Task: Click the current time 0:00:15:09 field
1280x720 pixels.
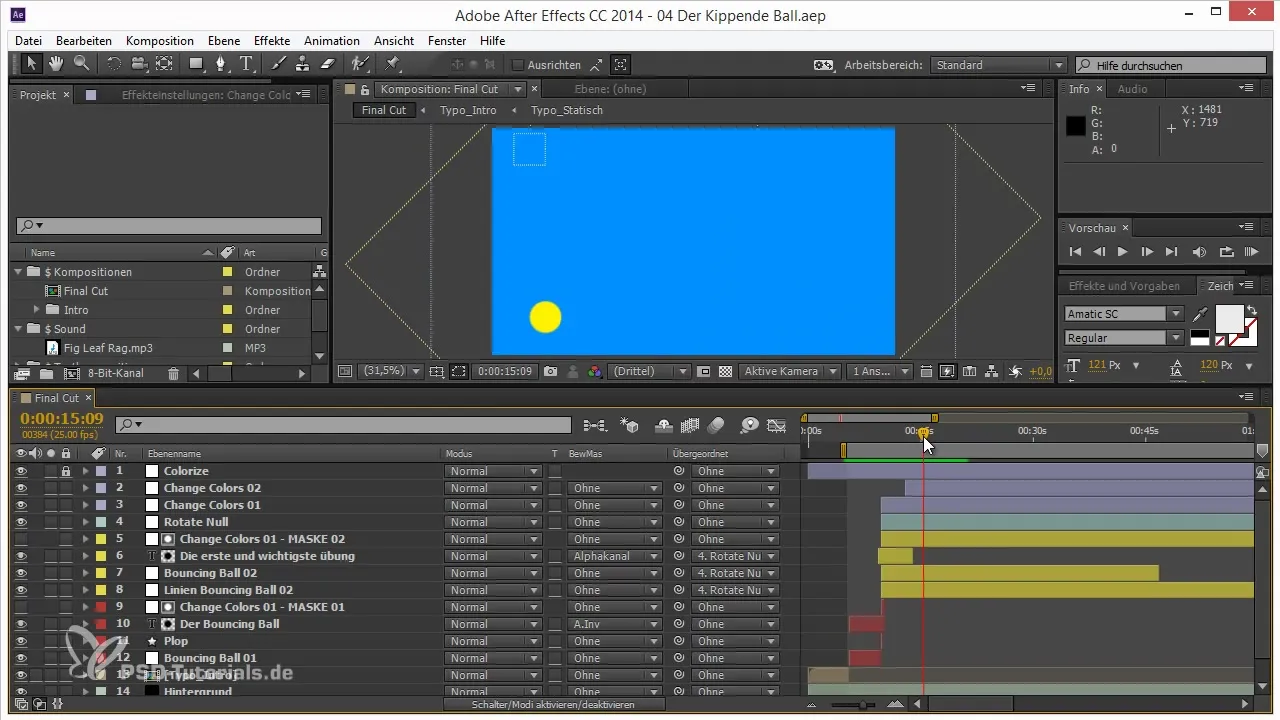Action: click(62, 418)
